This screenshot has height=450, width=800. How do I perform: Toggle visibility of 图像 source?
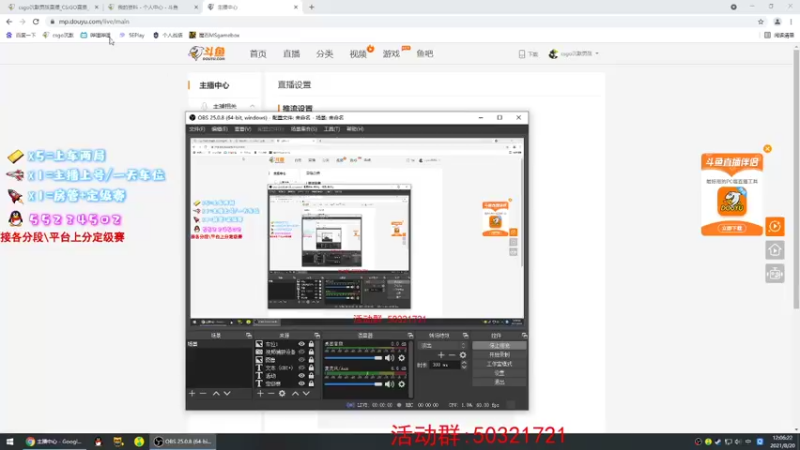[x=302, y=360]
